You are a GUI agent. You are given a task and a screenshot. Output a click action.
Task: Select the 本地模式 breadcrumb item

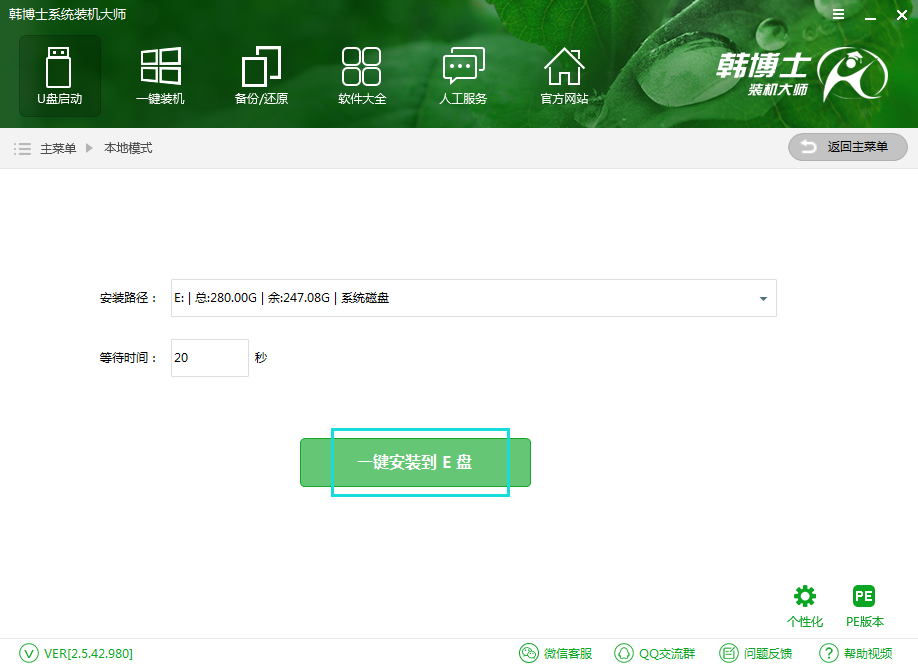[127, 146]
